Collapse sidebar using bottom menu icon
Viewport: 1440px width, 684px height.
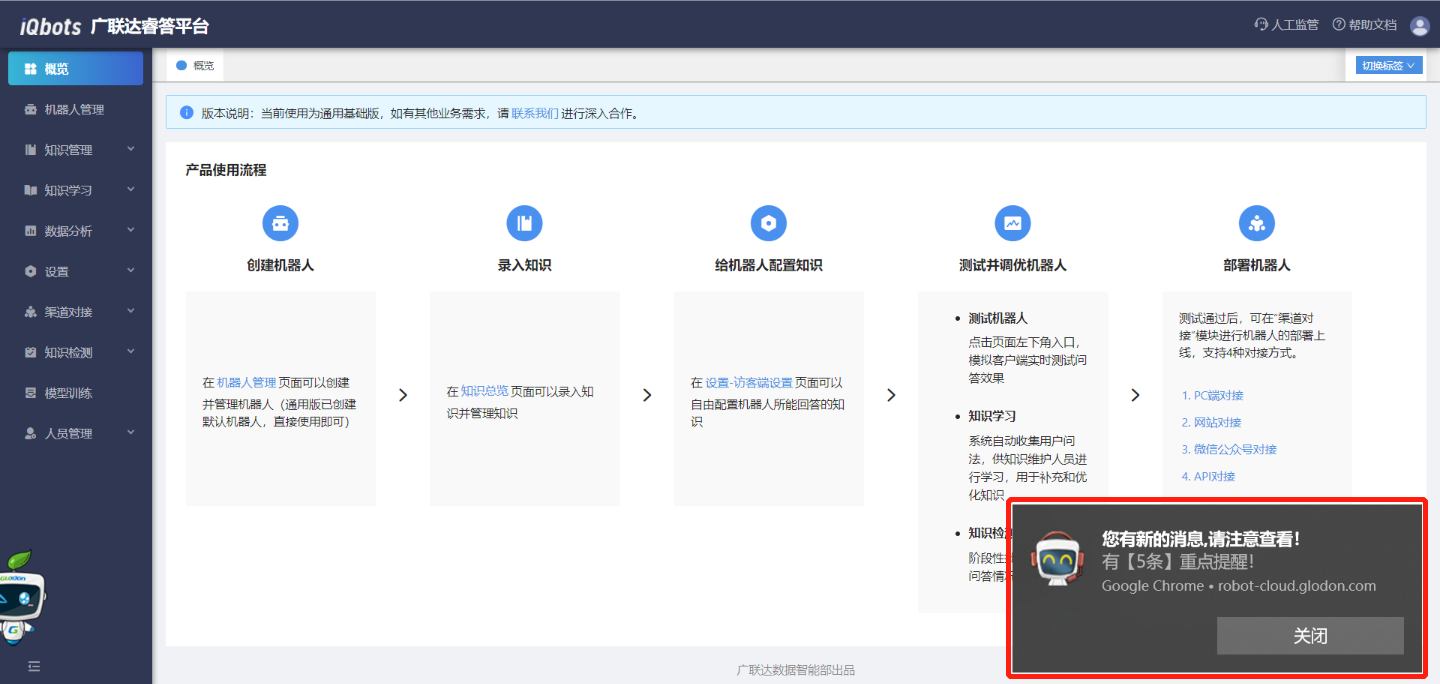pos(33,666)
